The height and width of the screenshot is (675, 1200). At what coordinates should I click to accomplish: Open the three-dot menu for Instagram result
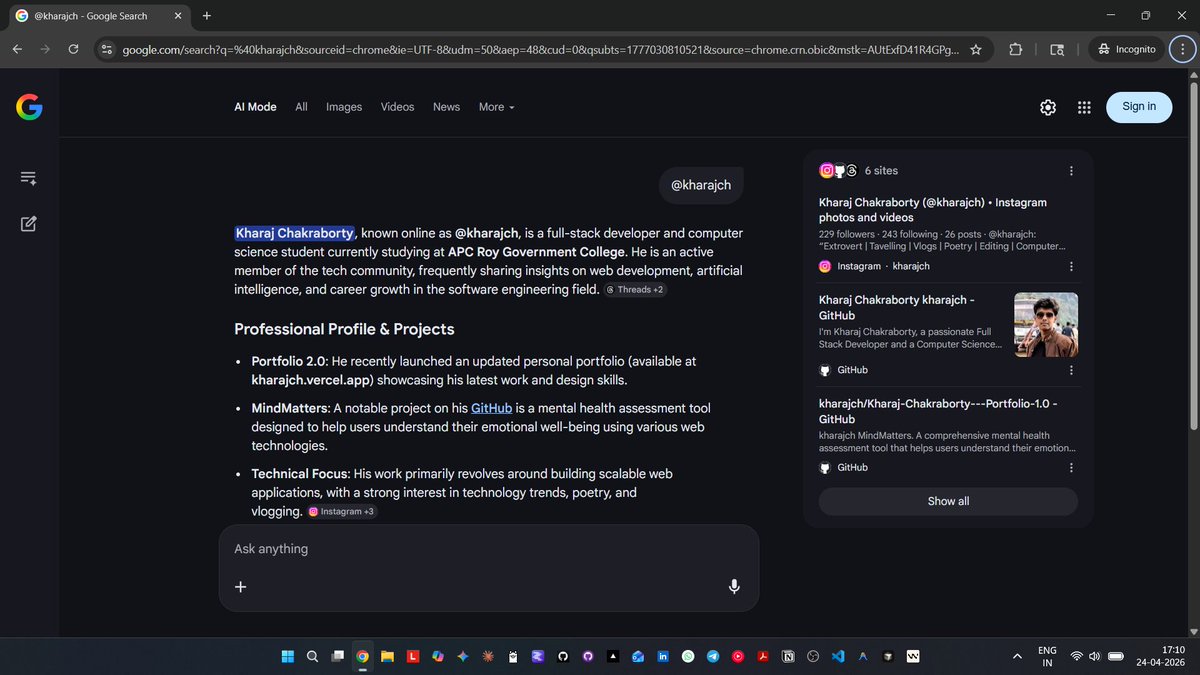1071,266
